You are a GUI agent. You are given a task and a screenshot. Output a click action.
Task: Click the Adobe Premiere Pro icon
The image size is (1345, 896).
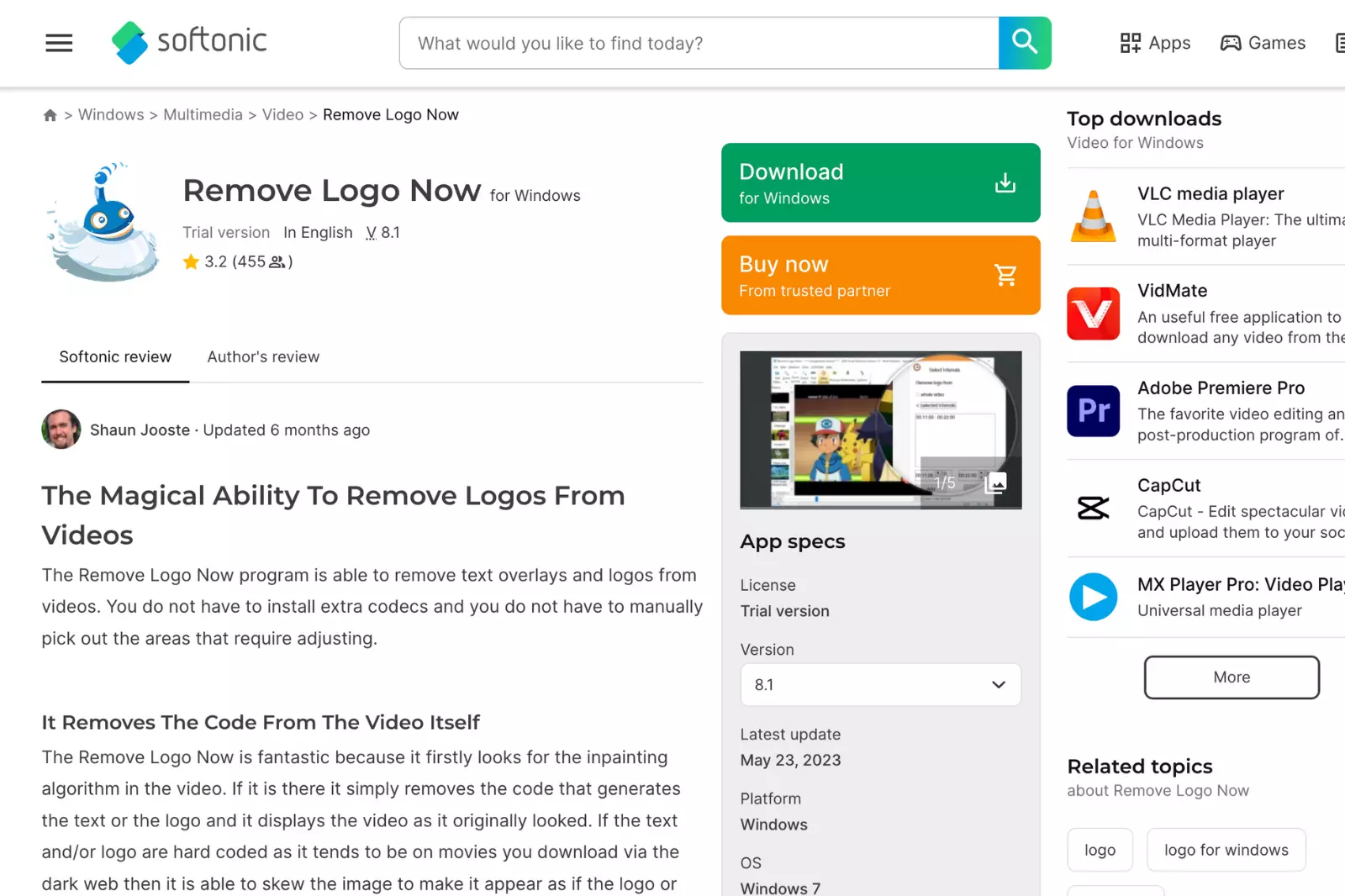point(1094,411)
